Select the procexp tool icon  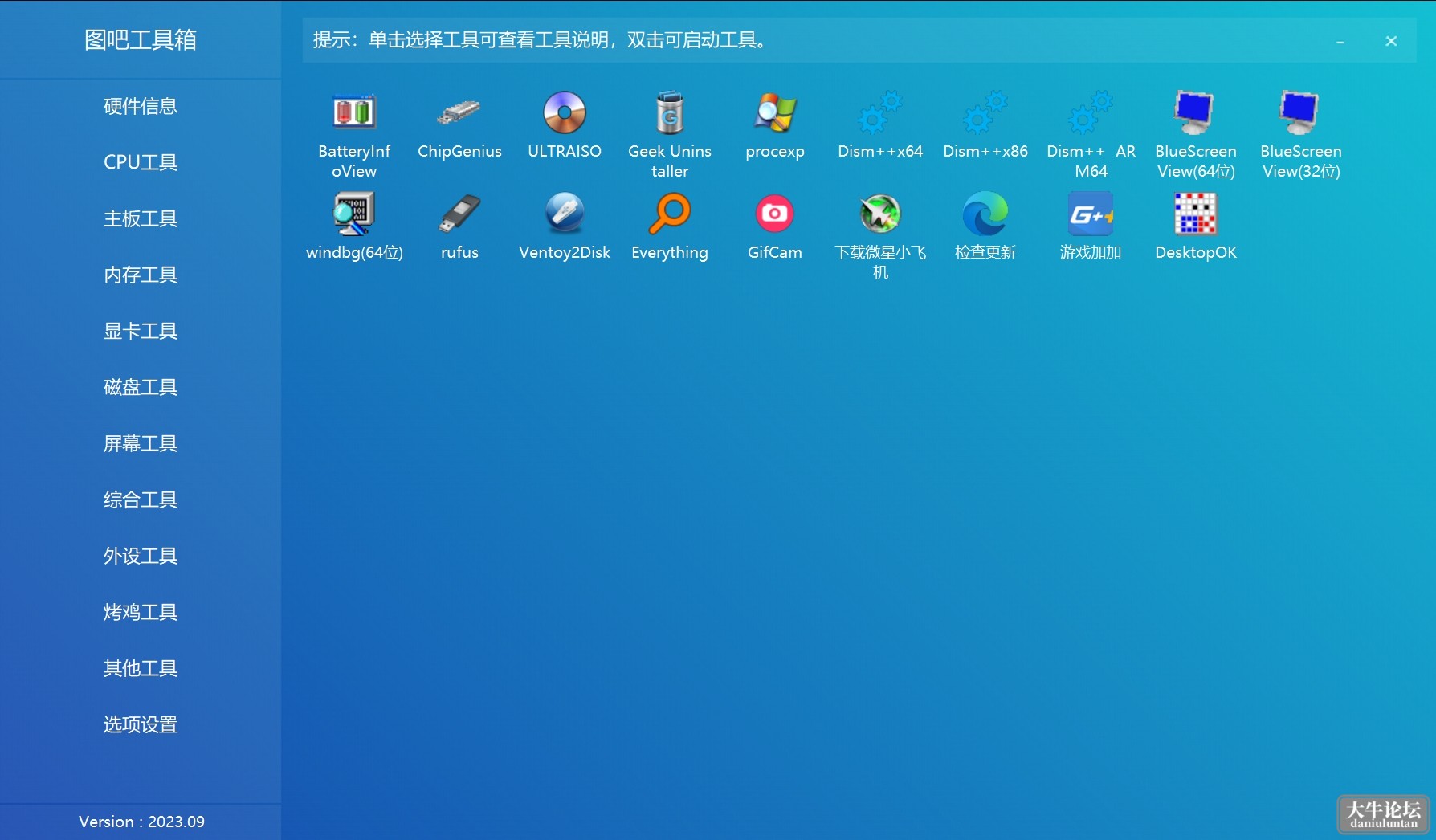tap(775, 112)
